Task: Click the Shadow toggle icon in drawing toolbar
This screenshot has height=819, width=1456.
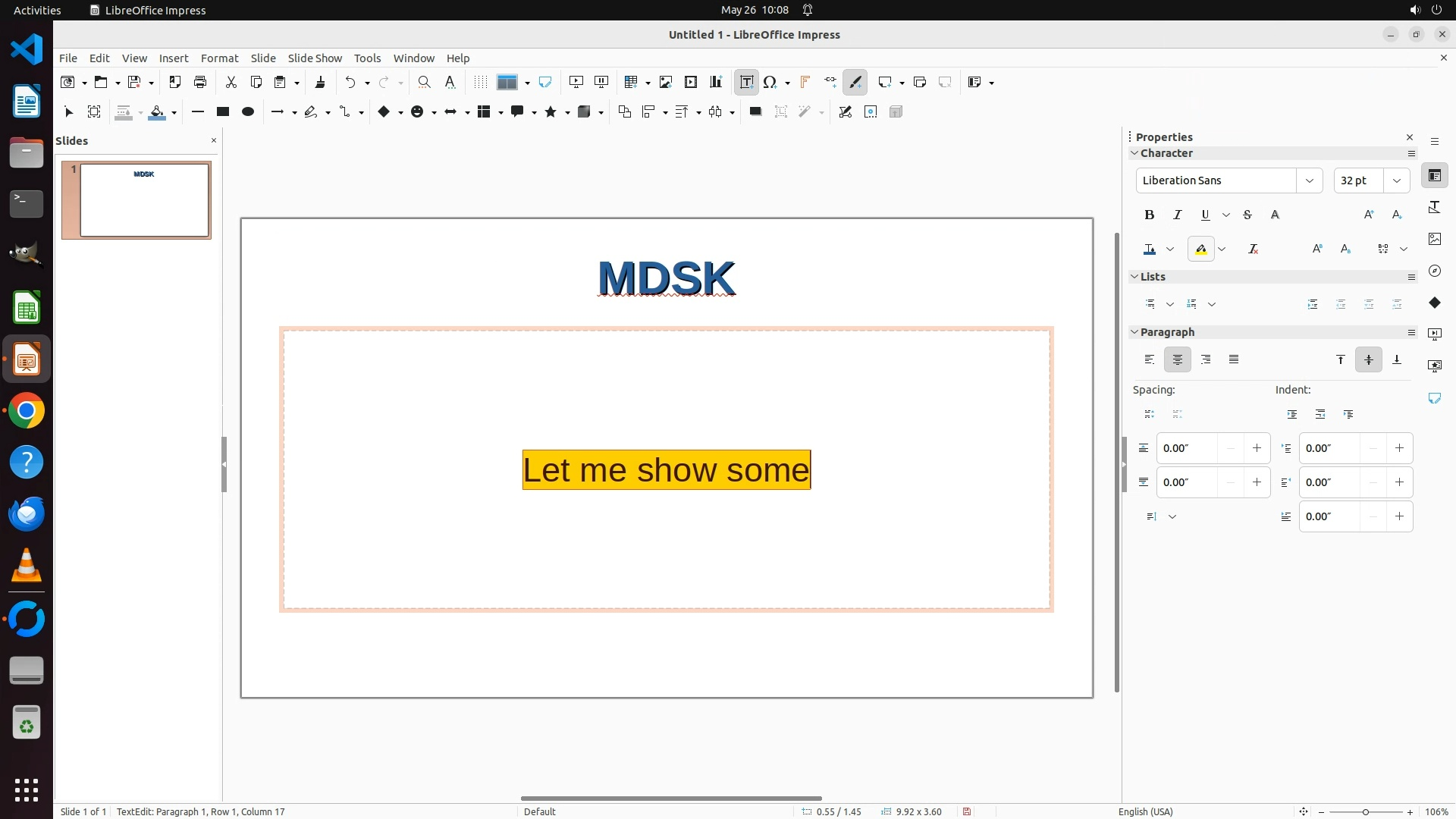Action: coord(755,112)
